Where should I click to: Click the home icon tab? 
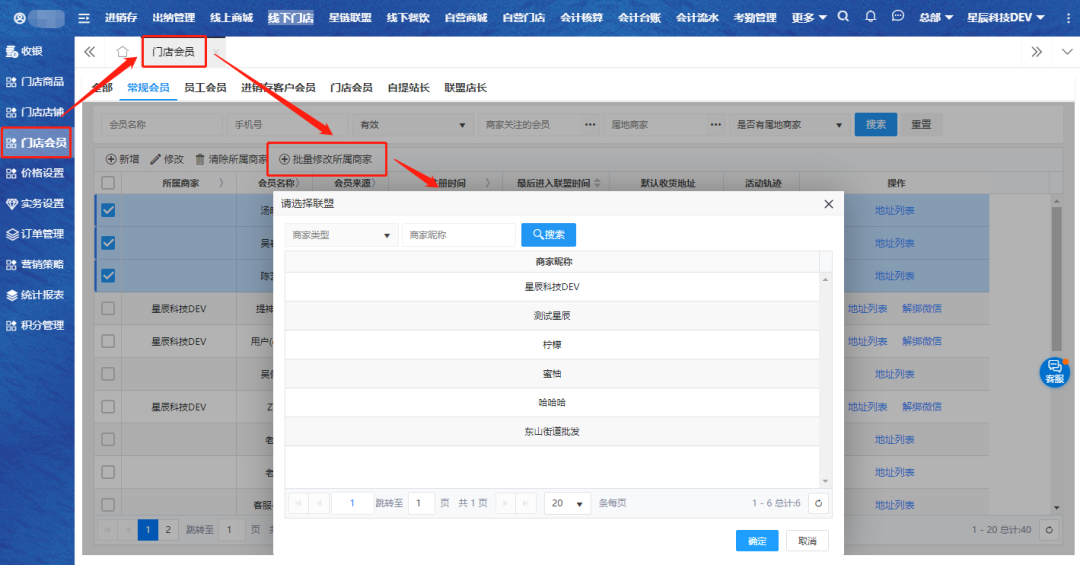point(122,52)
